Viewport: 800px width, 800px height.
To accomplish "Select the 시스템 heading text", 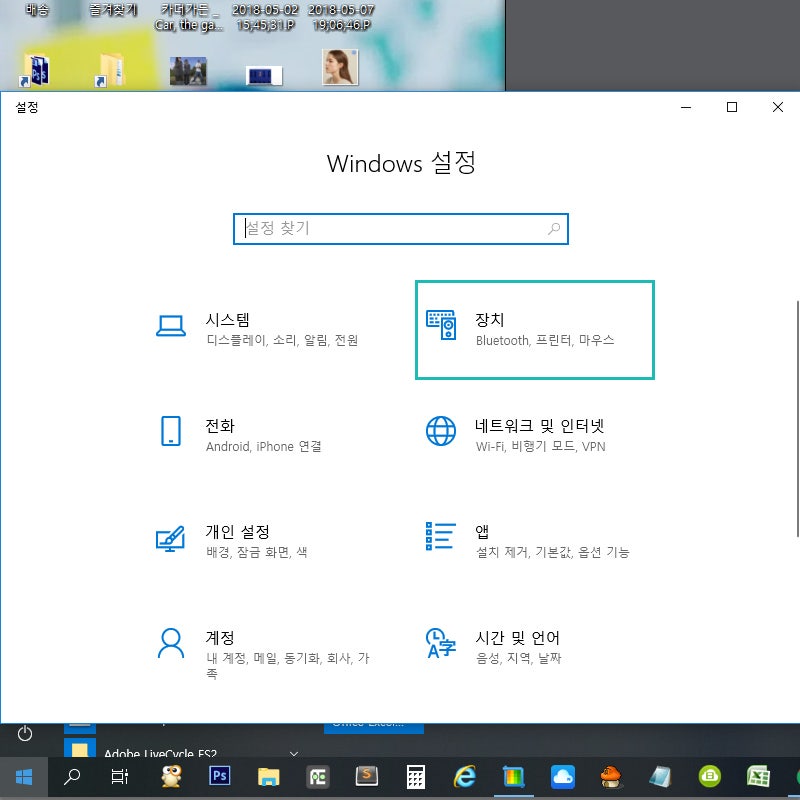I will pyautogui.click(x=228, y=320).
